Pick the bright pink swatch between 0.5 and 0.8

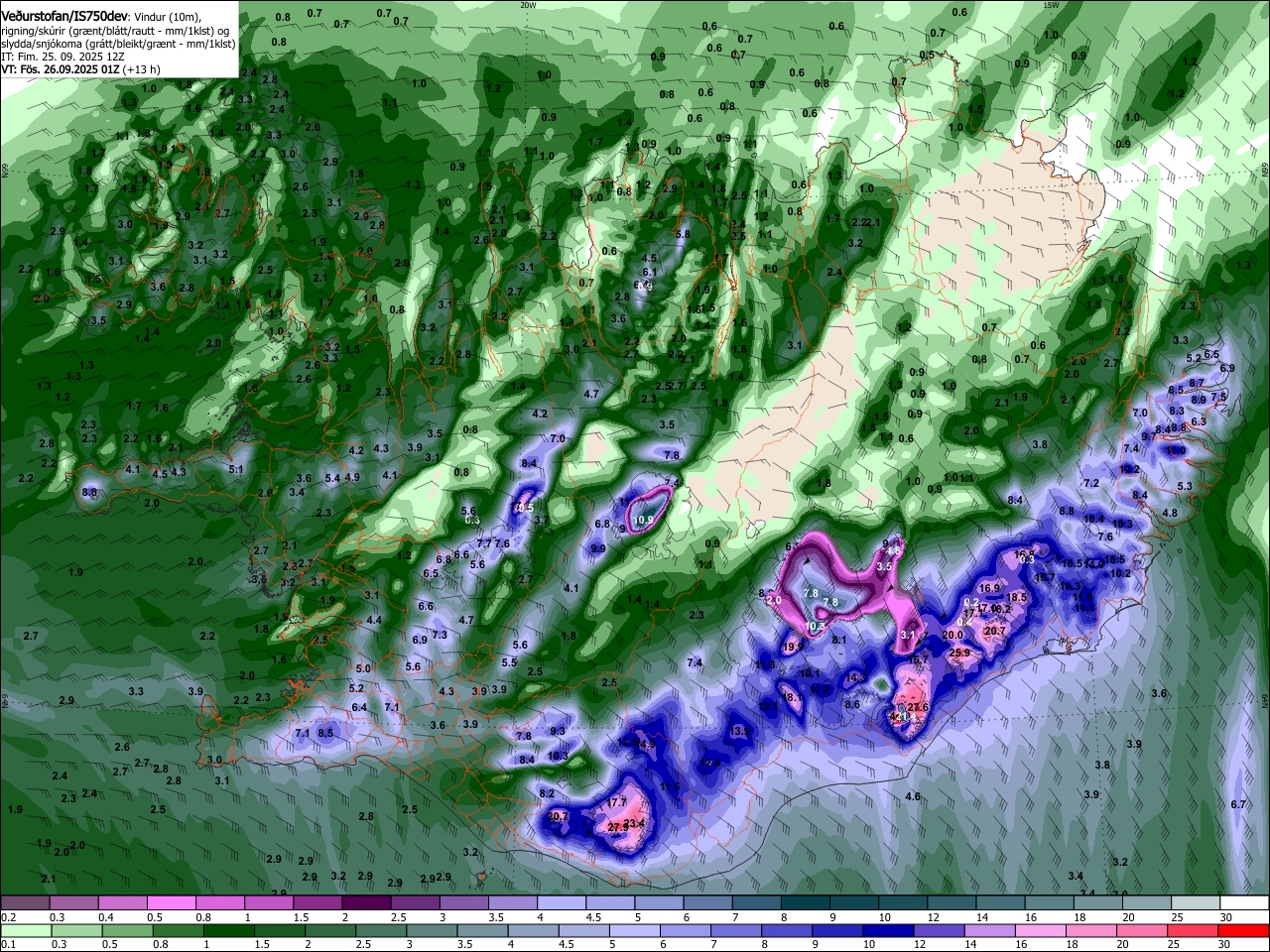point(171,903)
